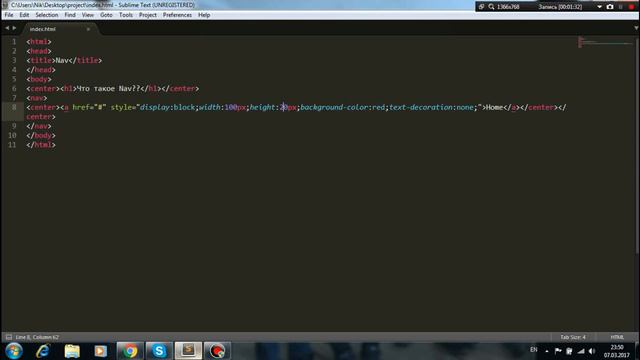This screenshot has width=640, height=360.
Task: Go to previous tab with left arrow
Action: 7,28
